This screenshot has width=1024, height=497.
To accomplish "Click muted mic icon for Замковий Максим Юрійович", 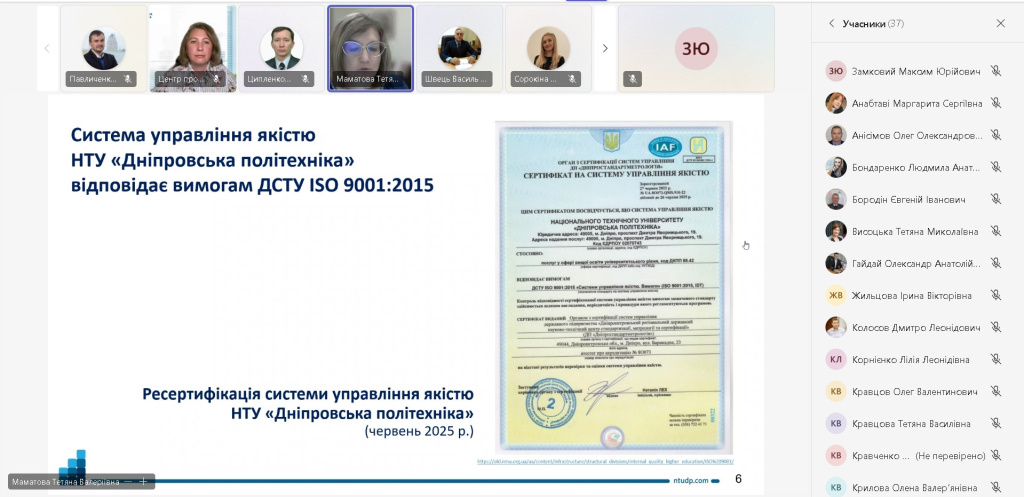I will click(x=995, y=71).
